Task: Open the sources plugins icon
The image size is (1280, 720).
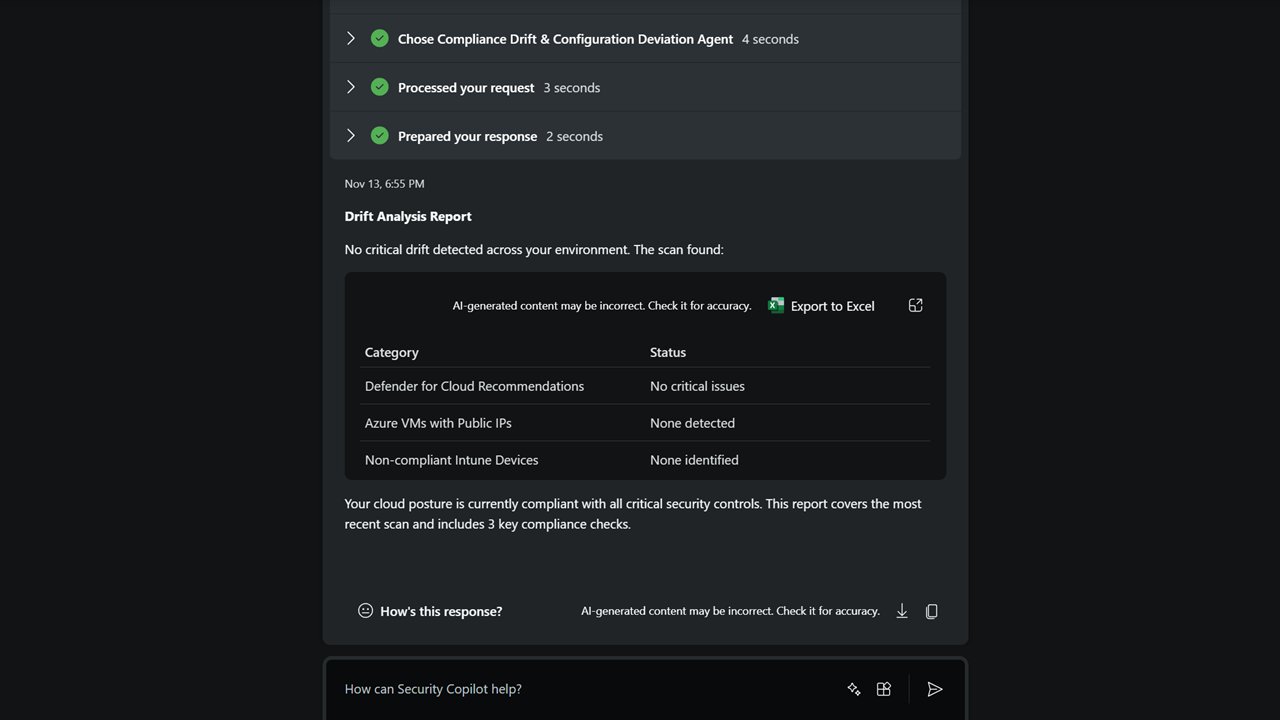Action: [884, 689]
